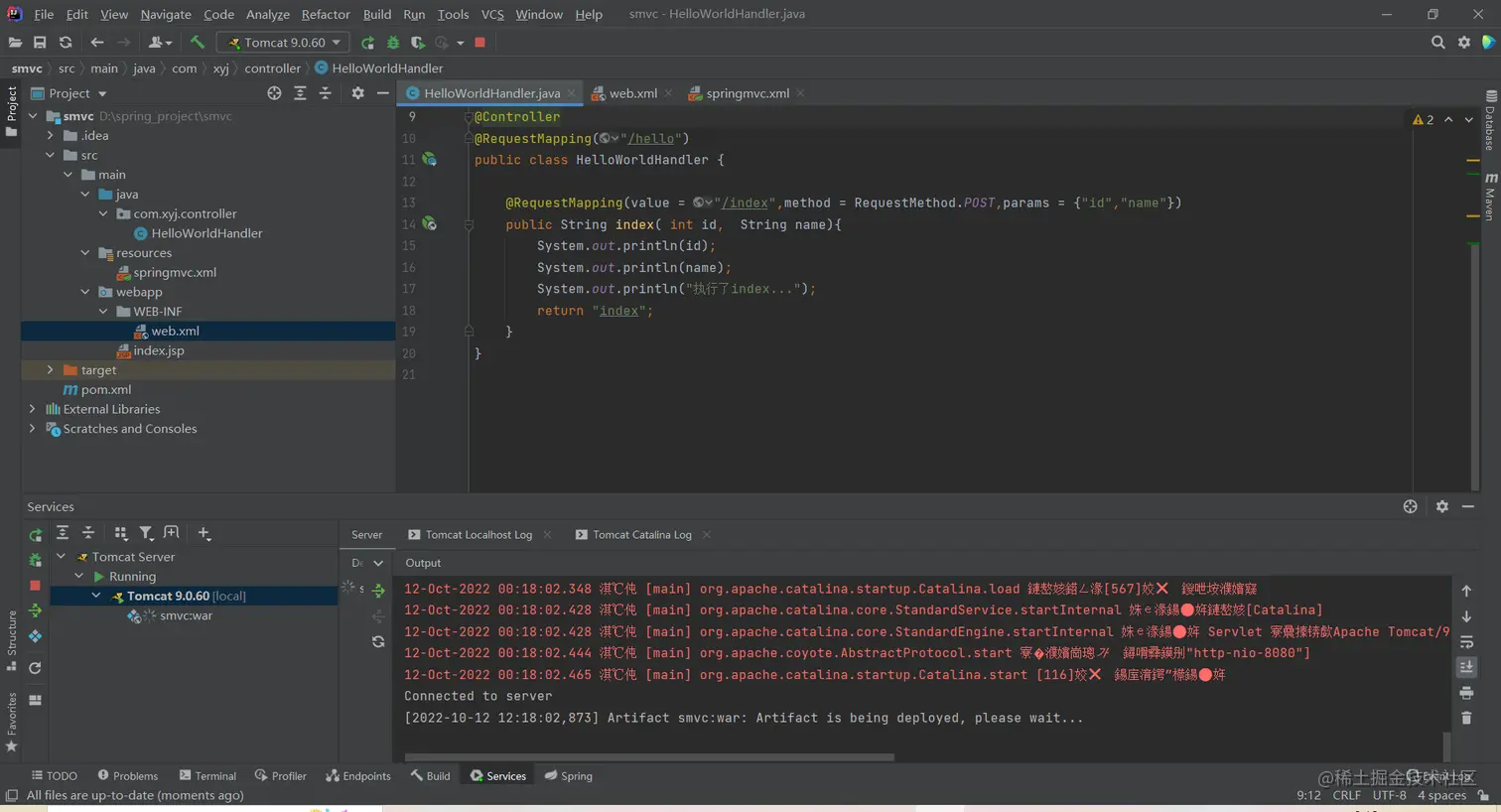Expand External Libraries node
This screenshot has height=812, width=1501.
pyautogui.click(x=33, y=409)
